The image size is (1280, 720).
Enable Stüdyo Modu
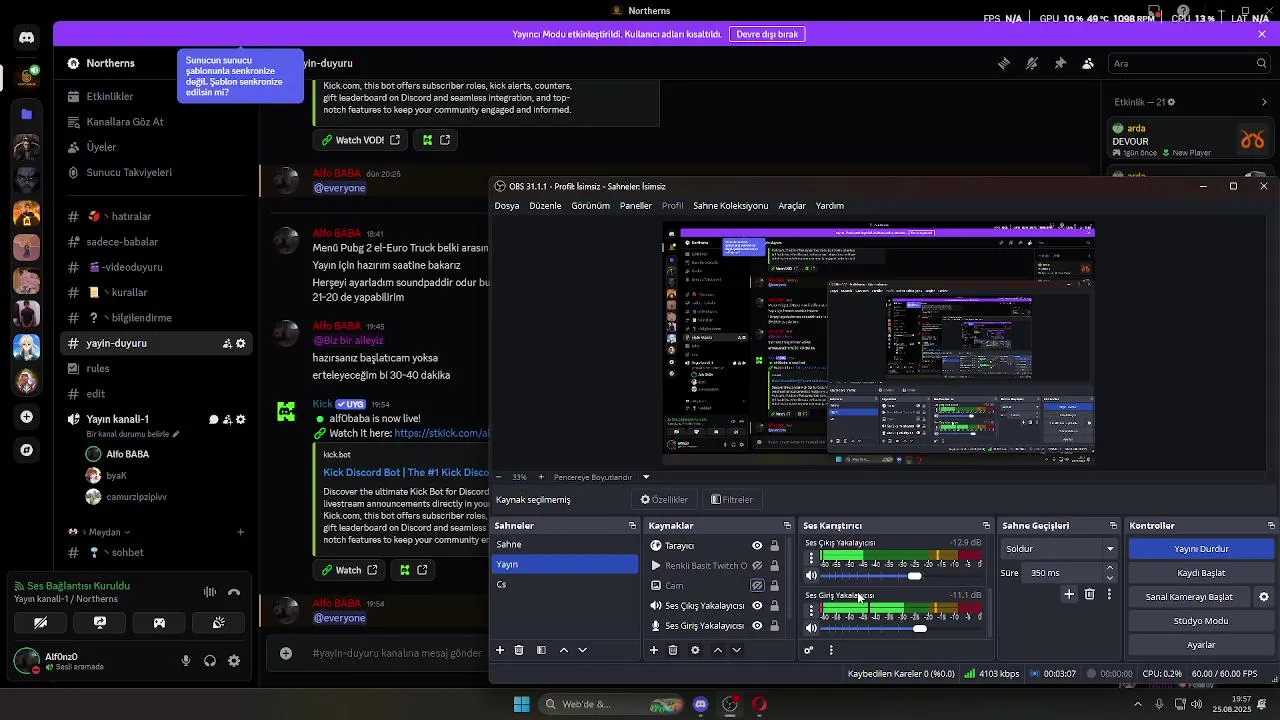[1201, 621]
